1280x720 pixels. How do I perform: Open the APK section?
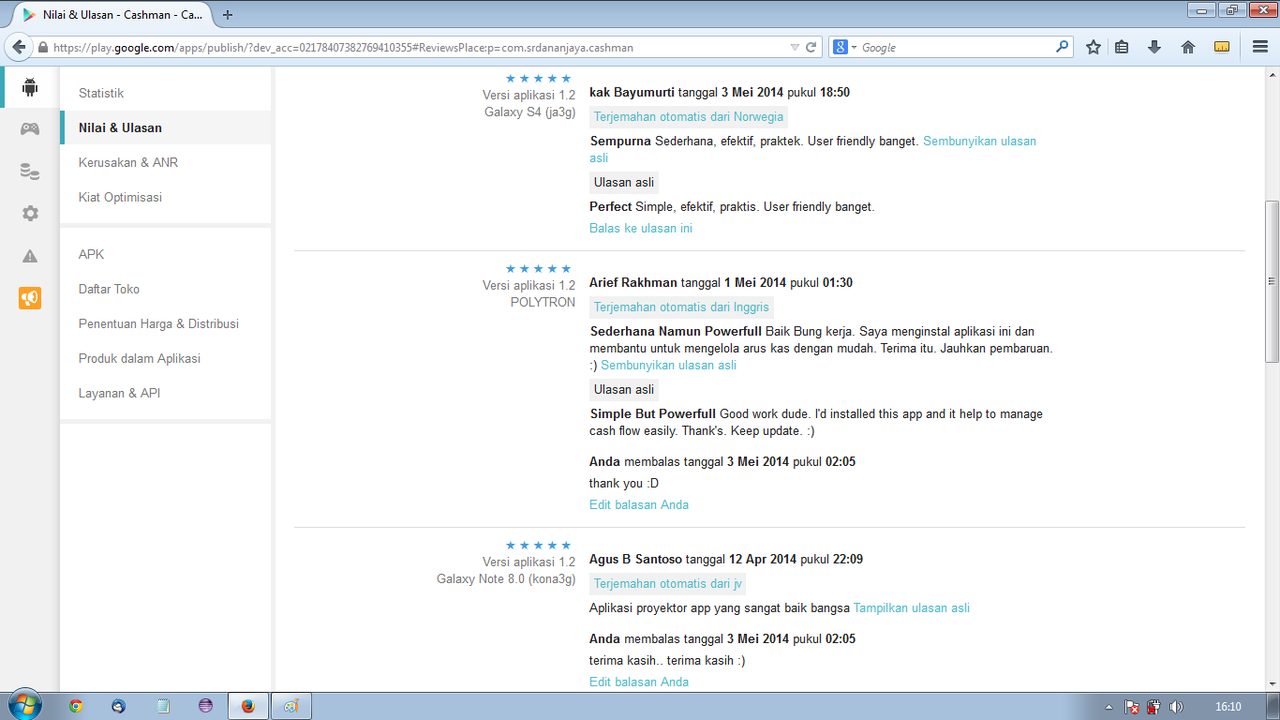[91, 254]
